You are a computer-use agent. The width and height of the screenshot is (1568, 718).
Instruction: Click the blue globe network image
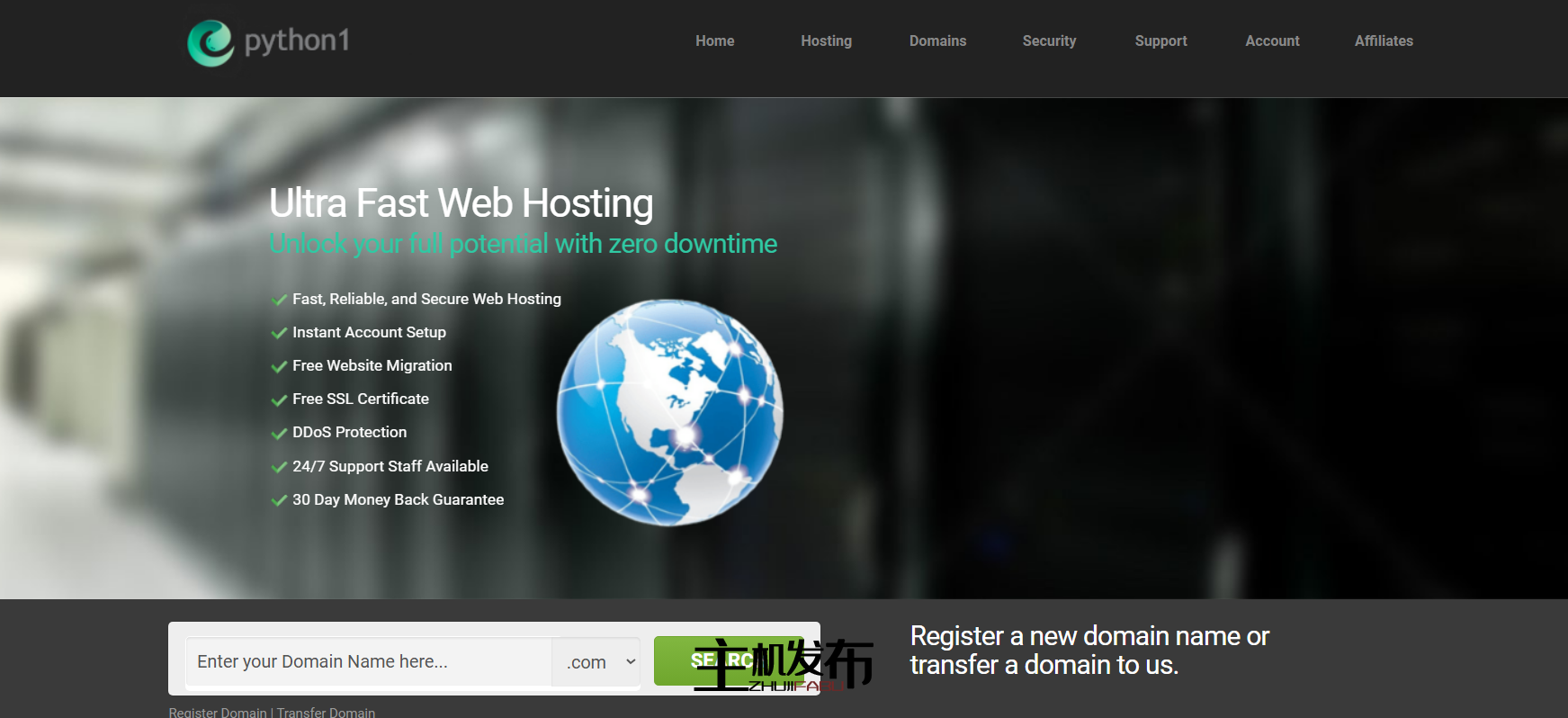(669, 412)
